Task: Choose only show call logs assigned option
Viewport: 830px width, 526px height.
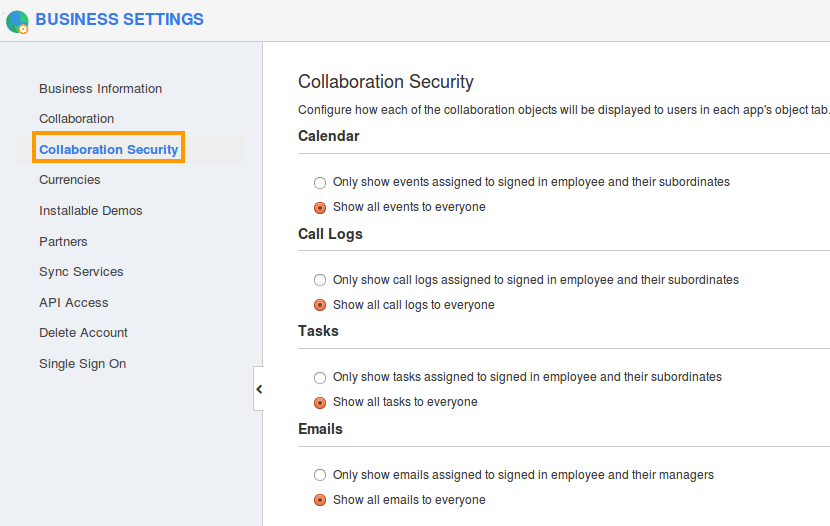Action: coord(320,281)
